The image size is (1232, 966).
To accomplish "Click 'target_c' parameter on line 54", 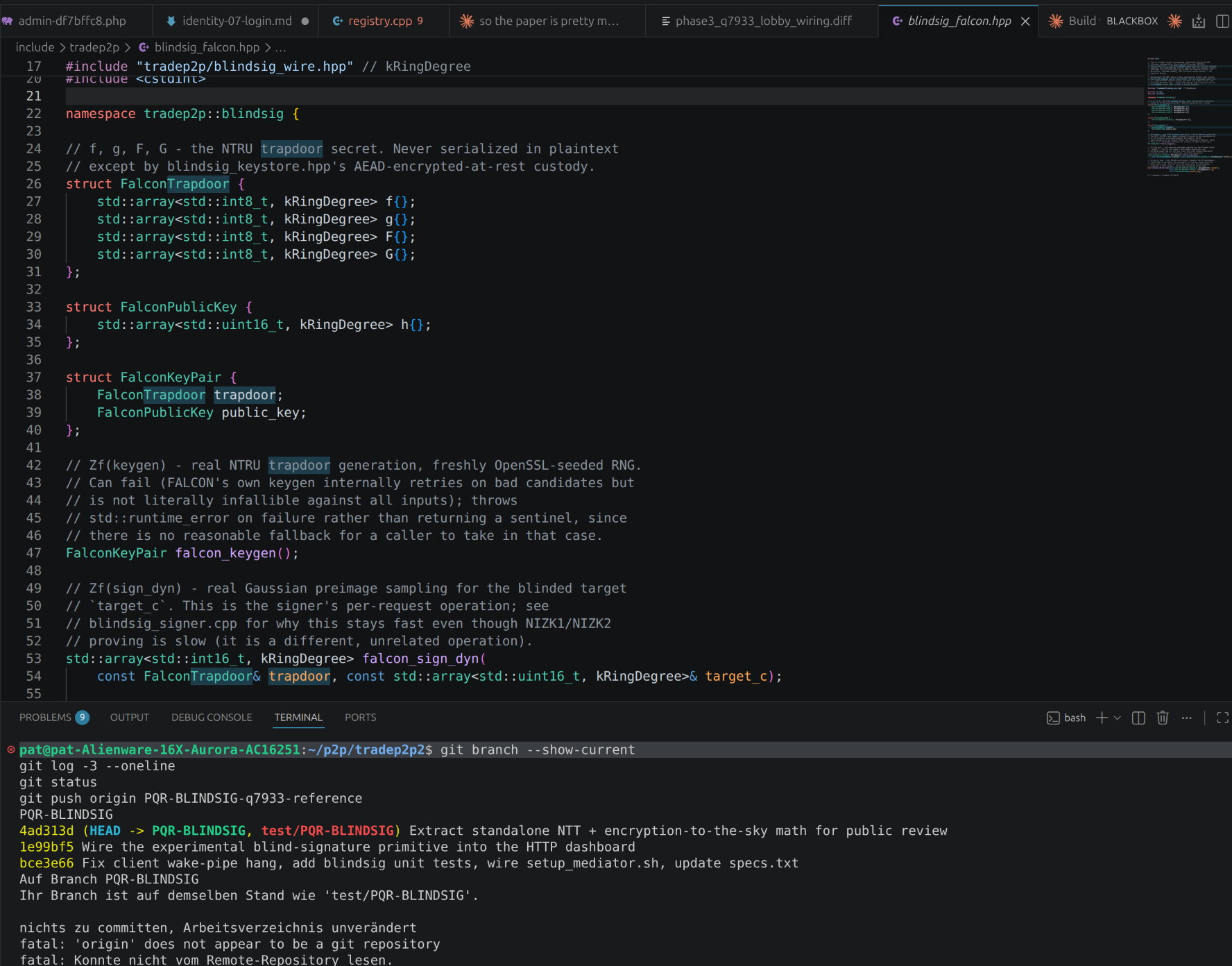I will (736, 676).
